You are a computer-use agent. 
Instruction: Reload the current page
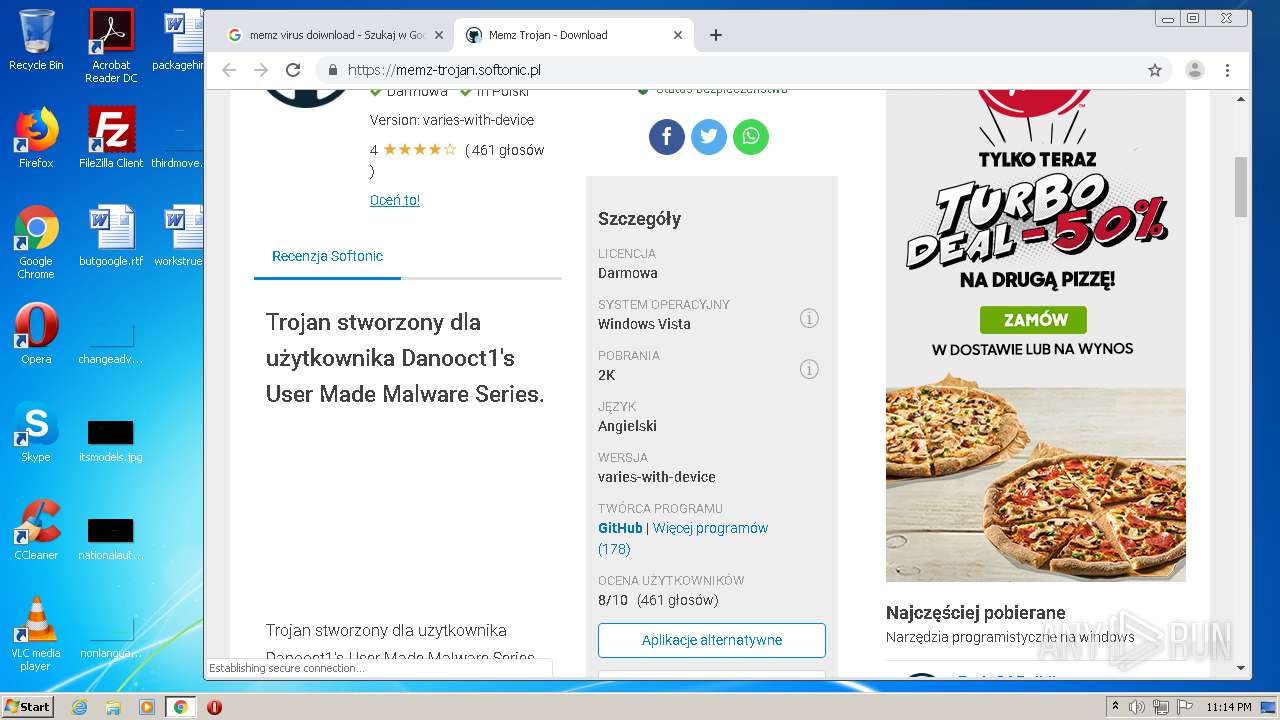(x=293, y=70)
